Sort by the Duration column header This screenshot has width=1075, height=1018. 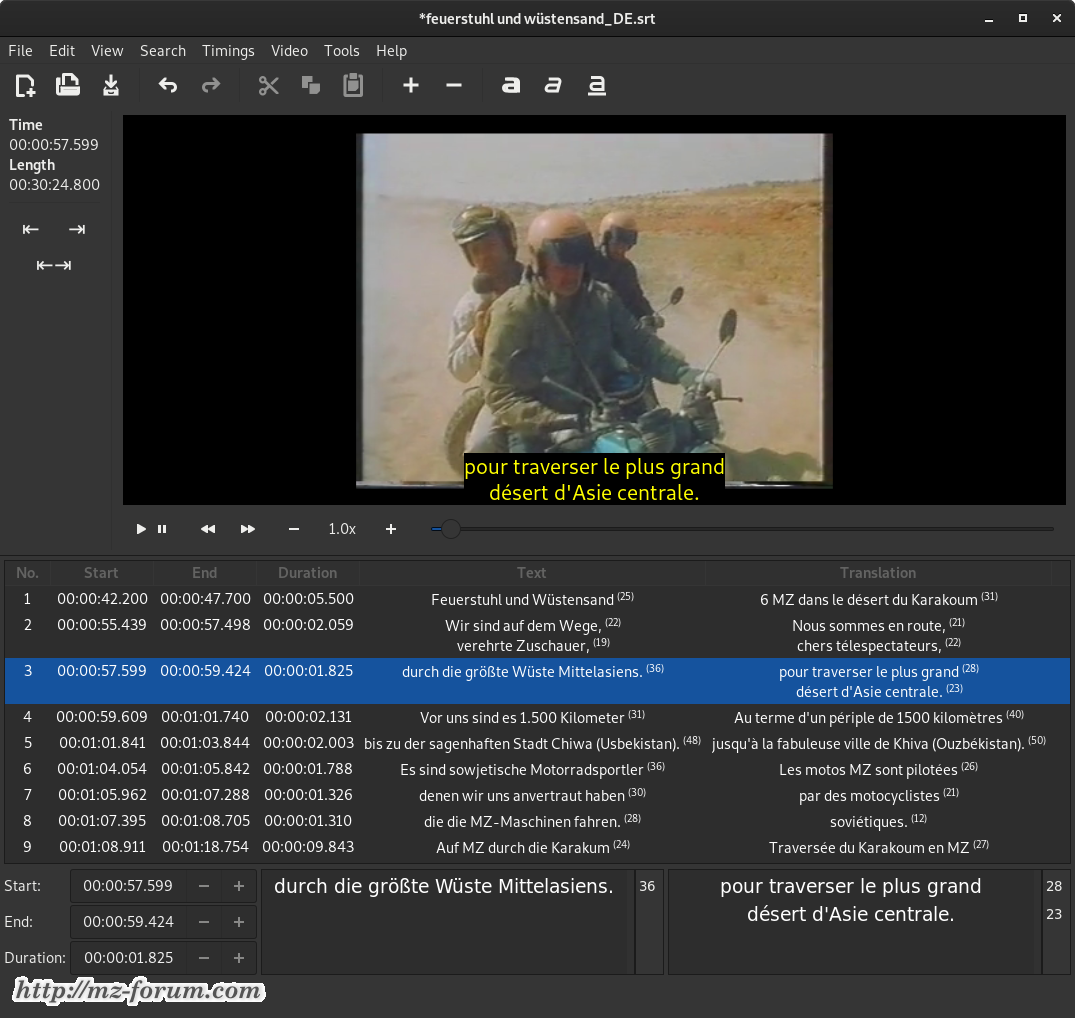[x=307, y=573]
